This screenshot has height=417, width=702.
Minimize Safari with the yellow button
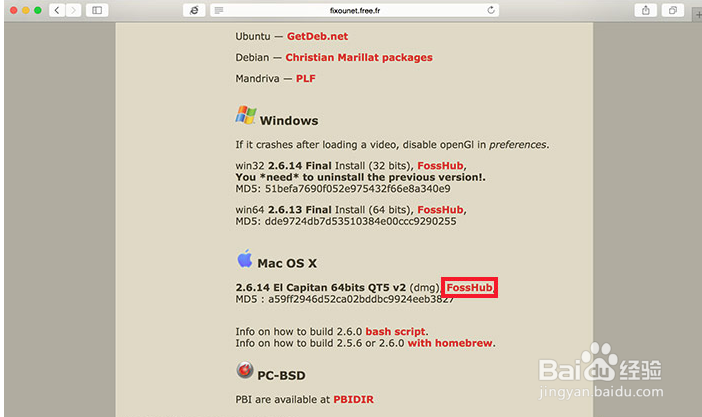point(26,10)
